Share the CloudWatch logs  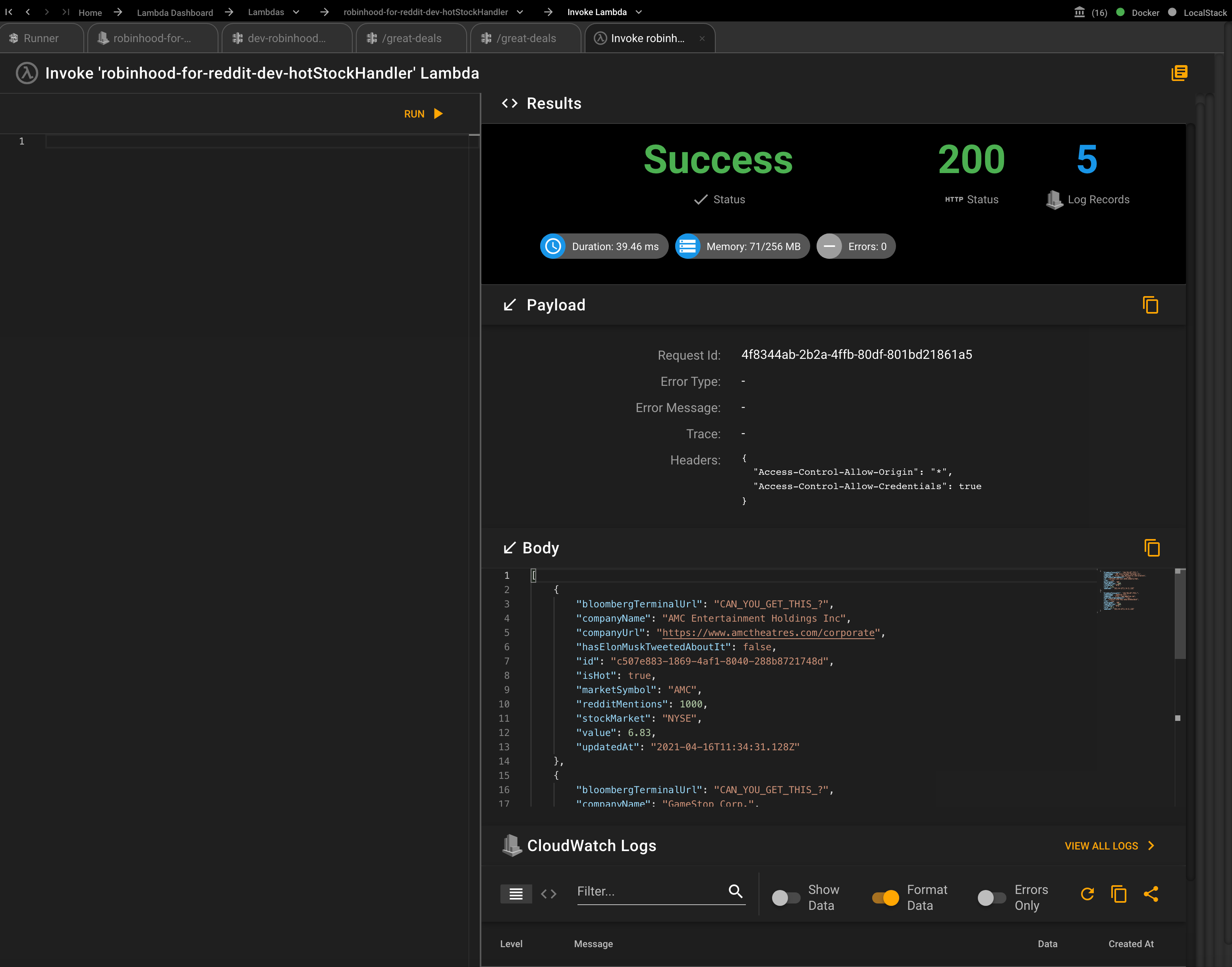pyautogui.click(x=1151, y=894)
